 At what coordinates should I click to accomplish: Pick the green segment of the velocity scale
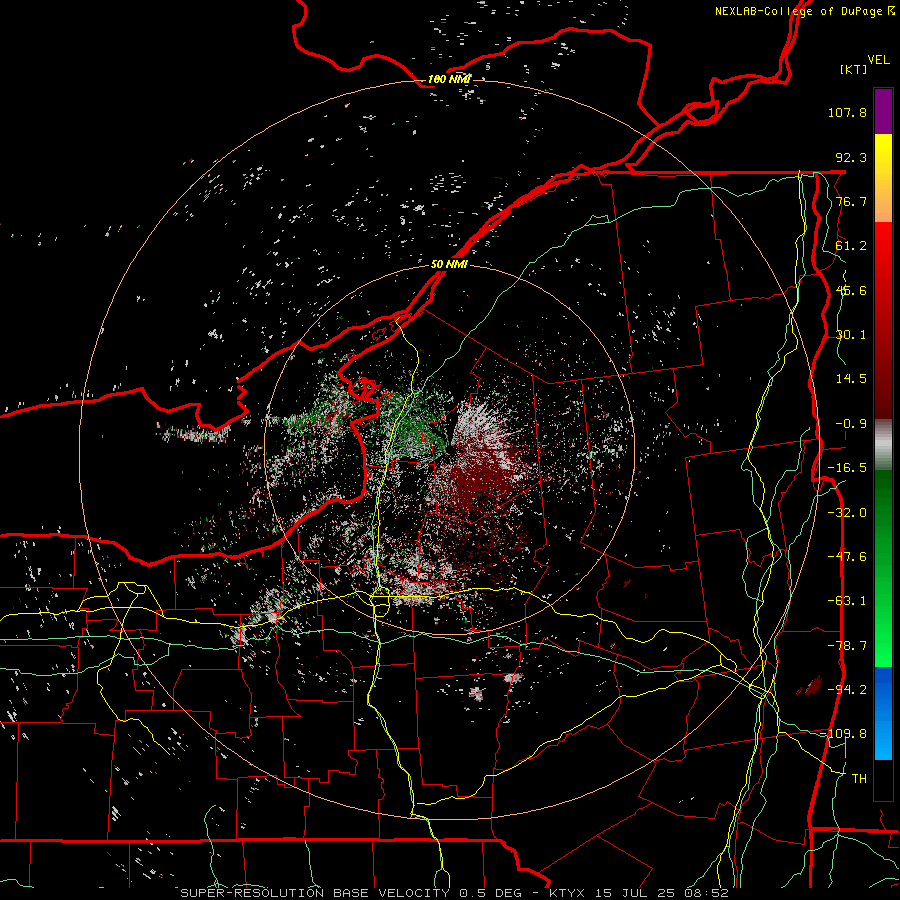[883, 568]
